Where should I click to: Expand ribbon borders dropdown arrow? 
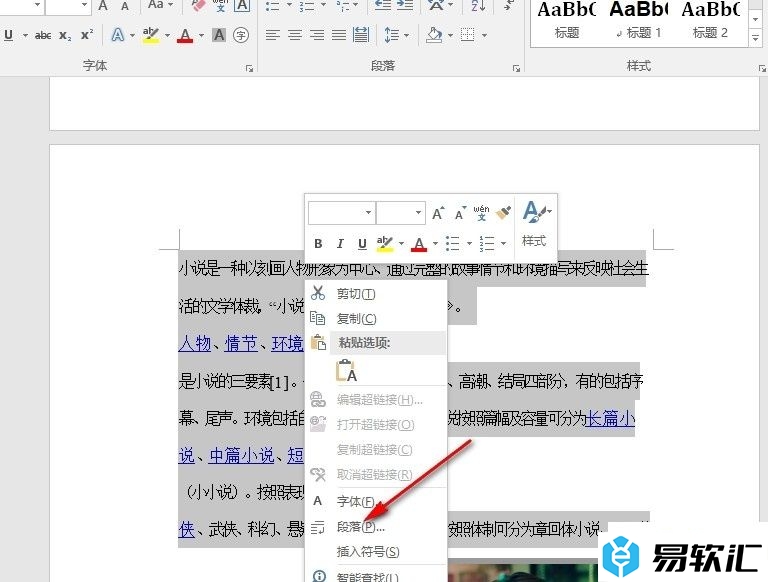click(x=484, y=35)
